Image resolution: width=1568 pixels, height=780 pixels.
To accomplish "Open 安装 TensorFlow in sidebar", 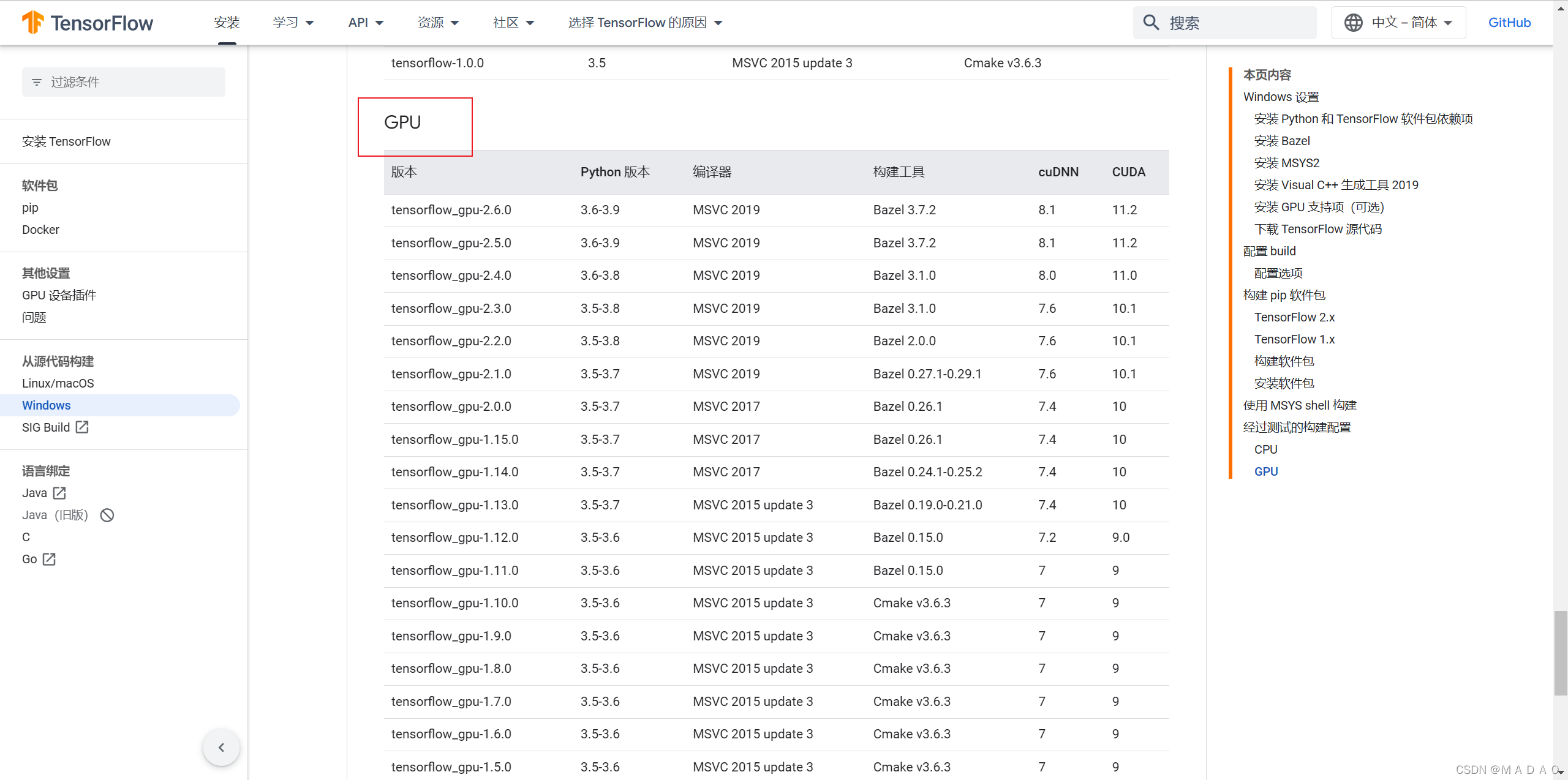I will pos(66,141).
